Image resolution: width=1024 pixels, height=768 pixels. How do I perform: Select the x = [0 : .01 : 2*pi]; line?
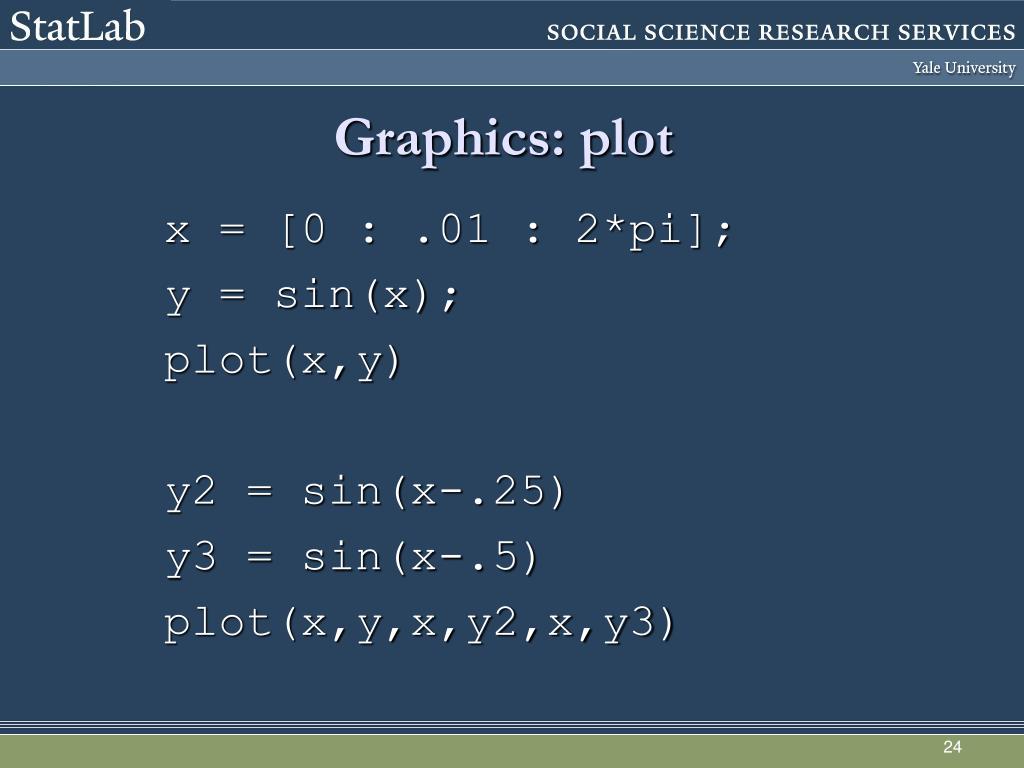[x=449, y=231]
